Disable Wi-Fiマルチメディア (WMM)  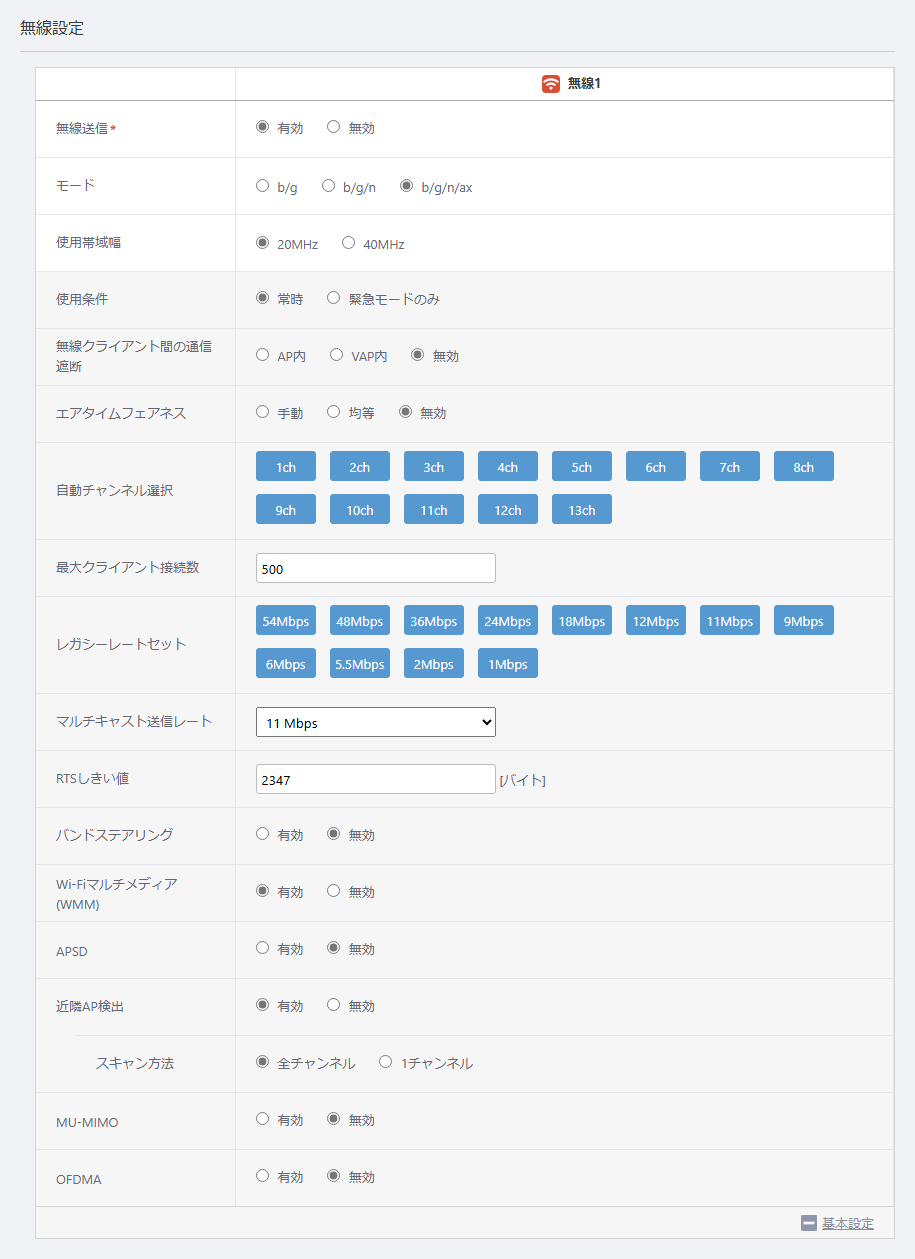tap(334, 890)
